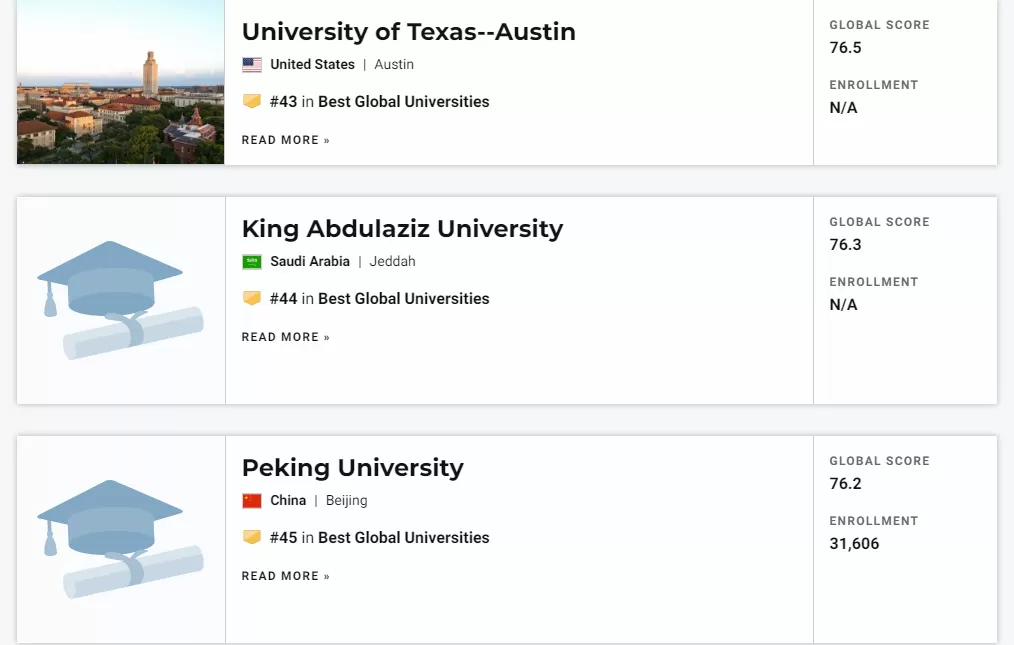Click the China flag icon
The image size is (1014, 645).
(252, 501)
